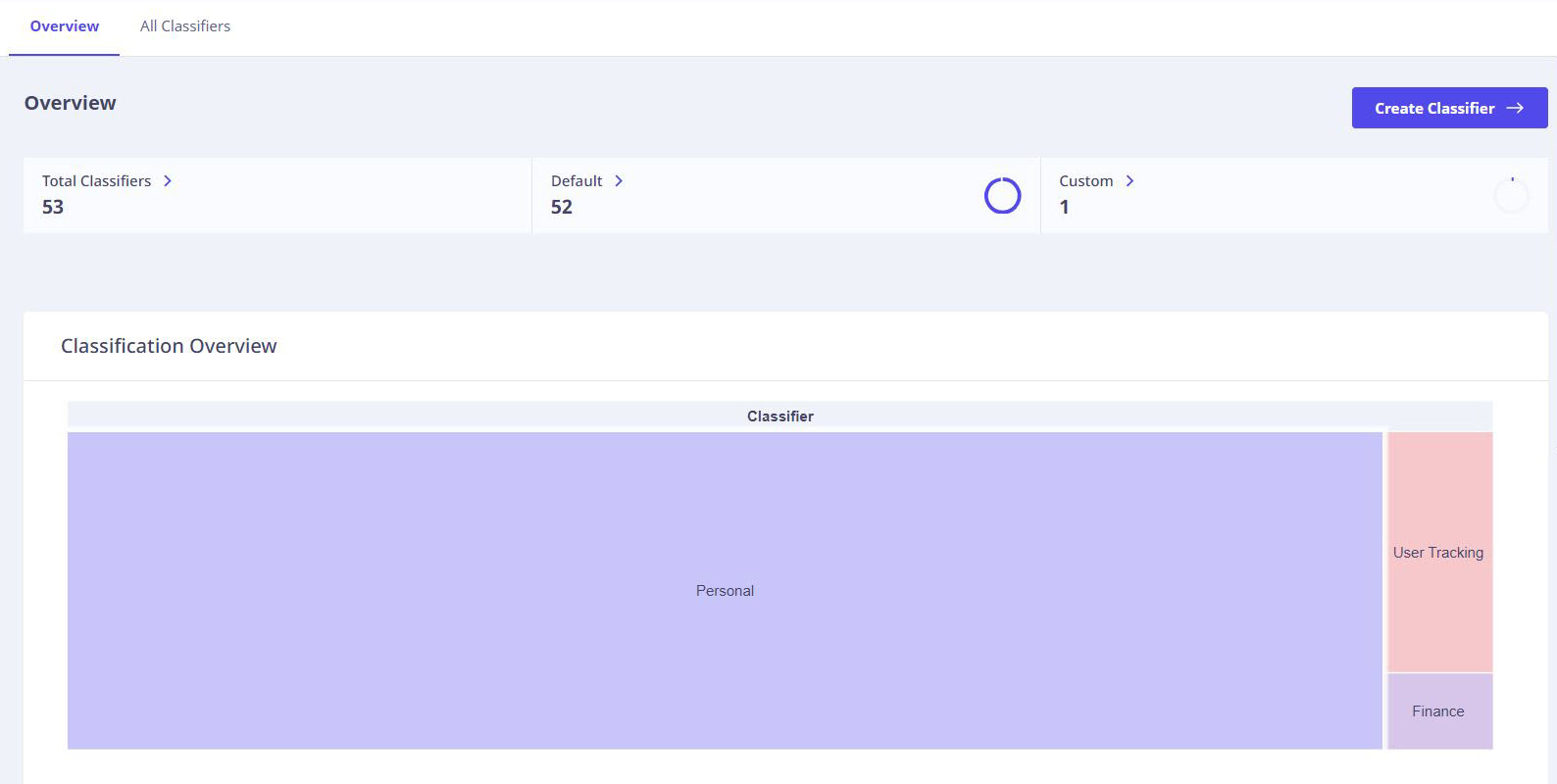Select the Finance treemap block
This screenshot has width=1557, height=784.
1439,711
